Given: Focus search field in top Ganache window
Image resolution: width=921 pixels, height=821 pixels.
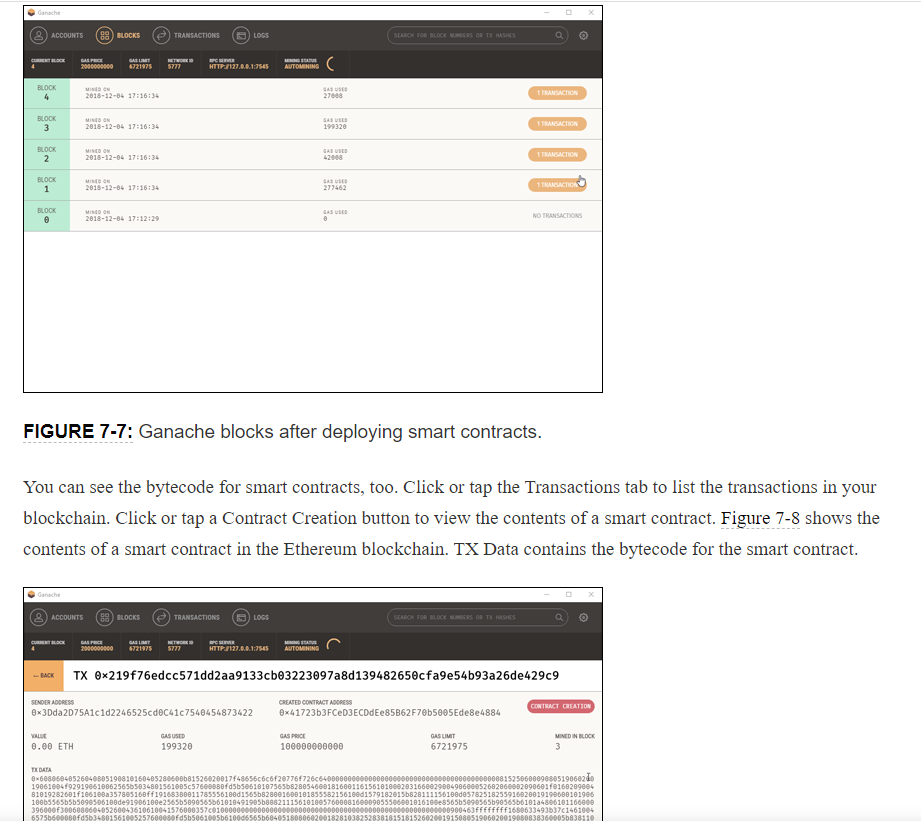Looking at the screenshot, I should click(x=477, y=35).
